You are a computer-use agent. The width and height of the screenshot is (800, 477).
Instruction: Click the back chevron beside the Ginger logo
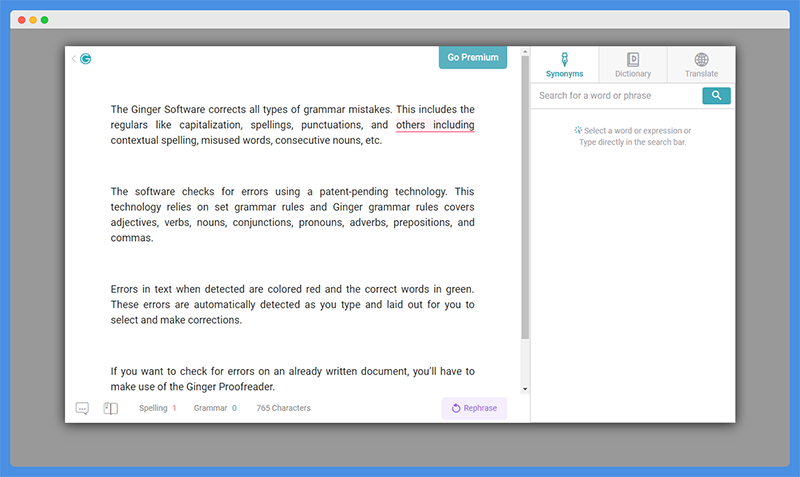(74, 59)
